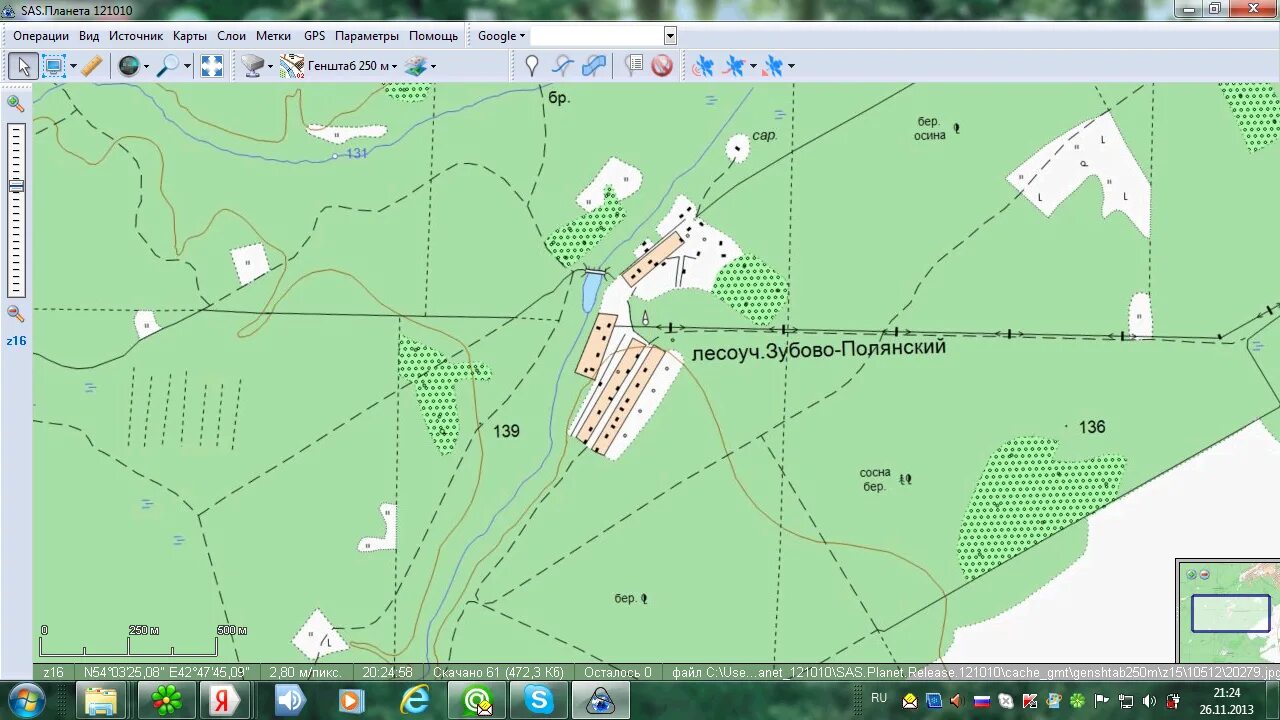Activate the rectangular selection tool
1280x720 pixels.
(54, 66)
